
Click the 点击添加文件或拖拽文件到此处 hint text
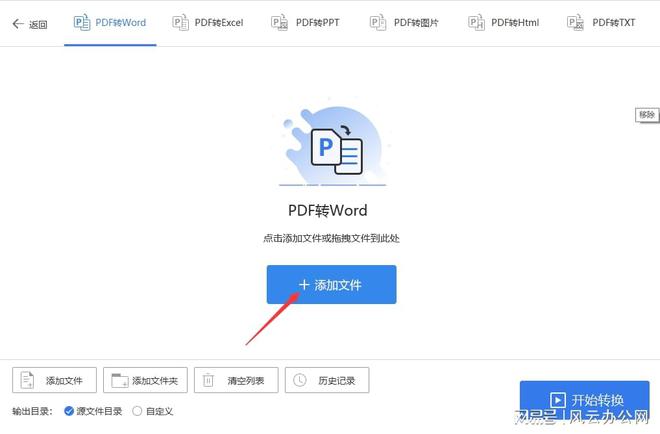click(331, 238)
